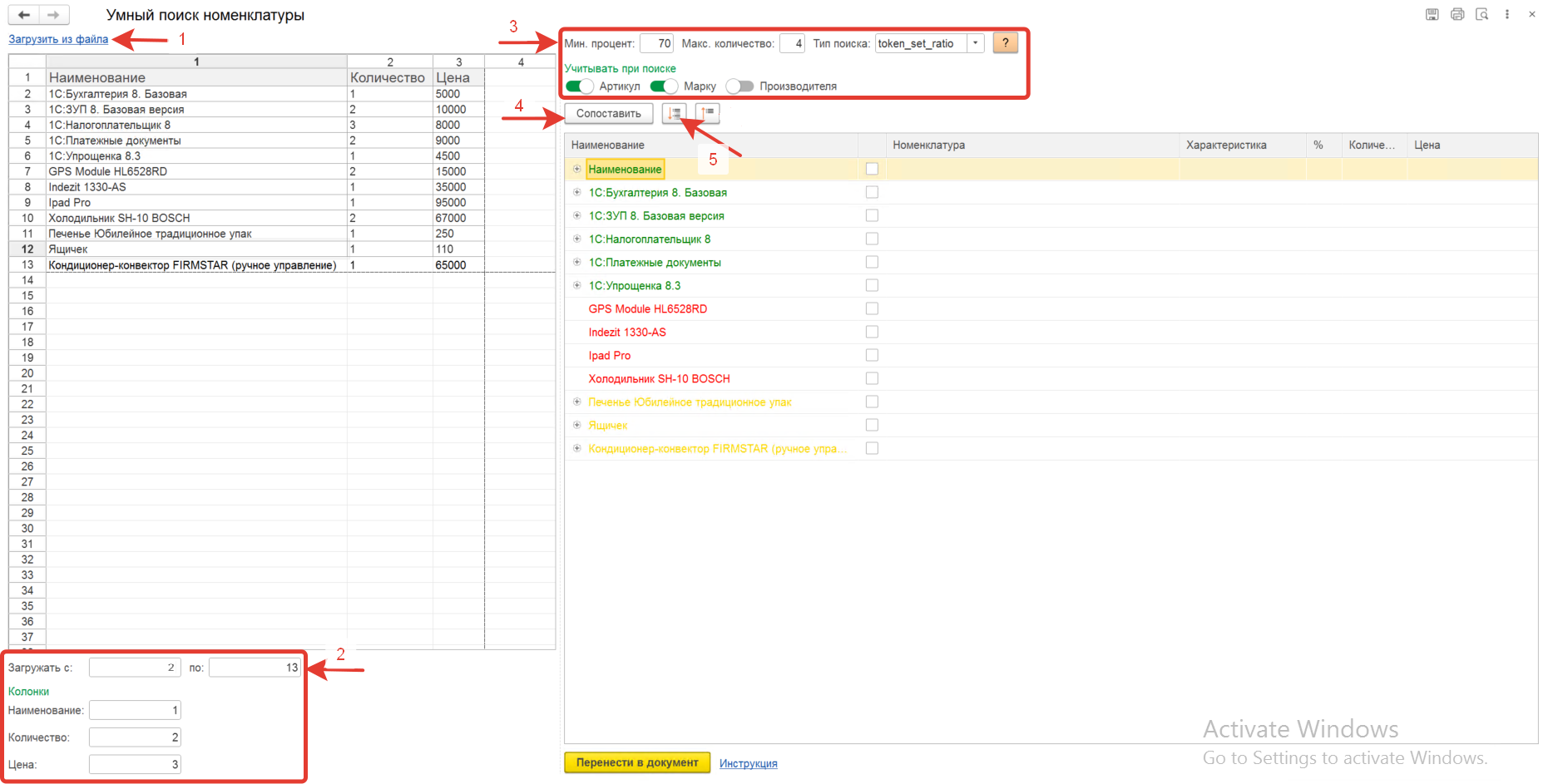Viewport: 1553px width, 784px height.
Task: Click the Количество column number field
Action: 135,737
